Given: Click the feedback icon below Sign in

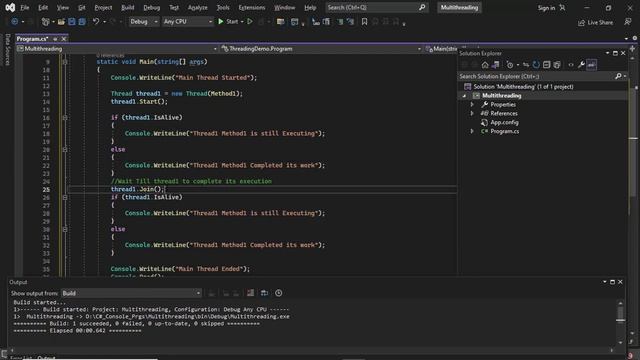Looking at the screenshot, I should point(628,22).
